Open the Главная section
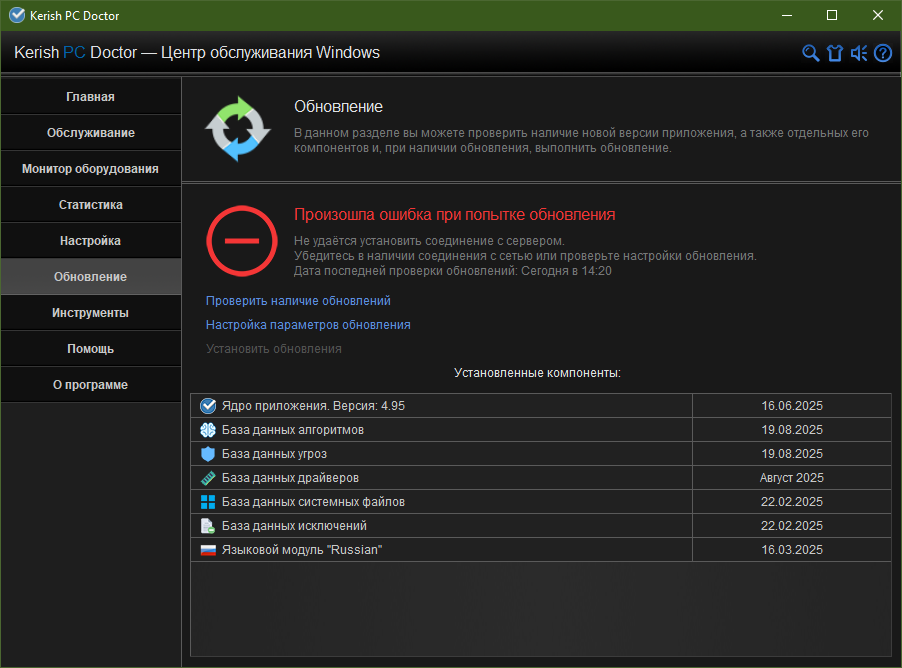This screenshot has height=668, width=902. tap(90, 97)
